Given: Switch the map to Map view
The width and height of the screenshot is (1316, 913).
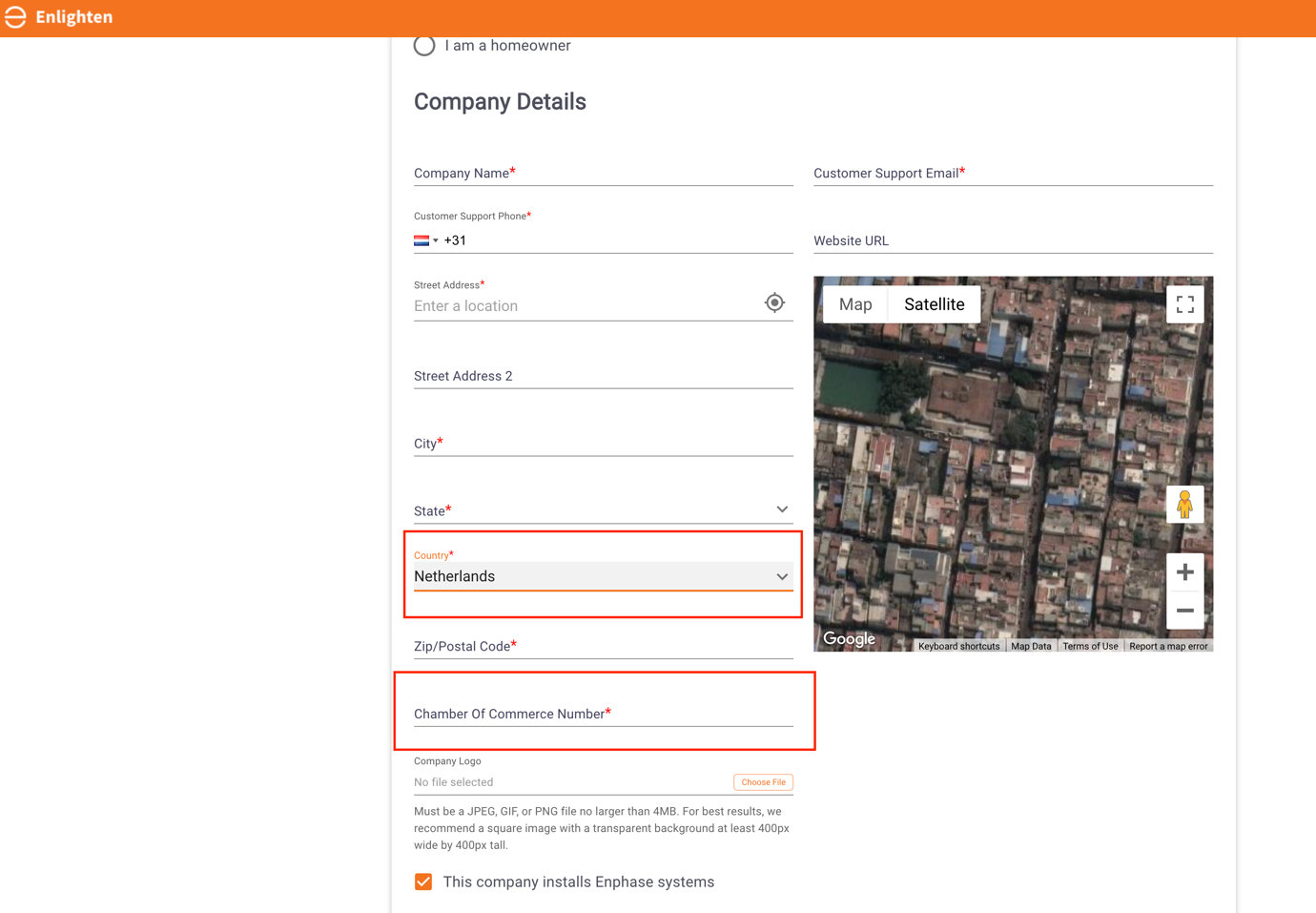Looking at the screenshot, I should click(x=855, y=304).
